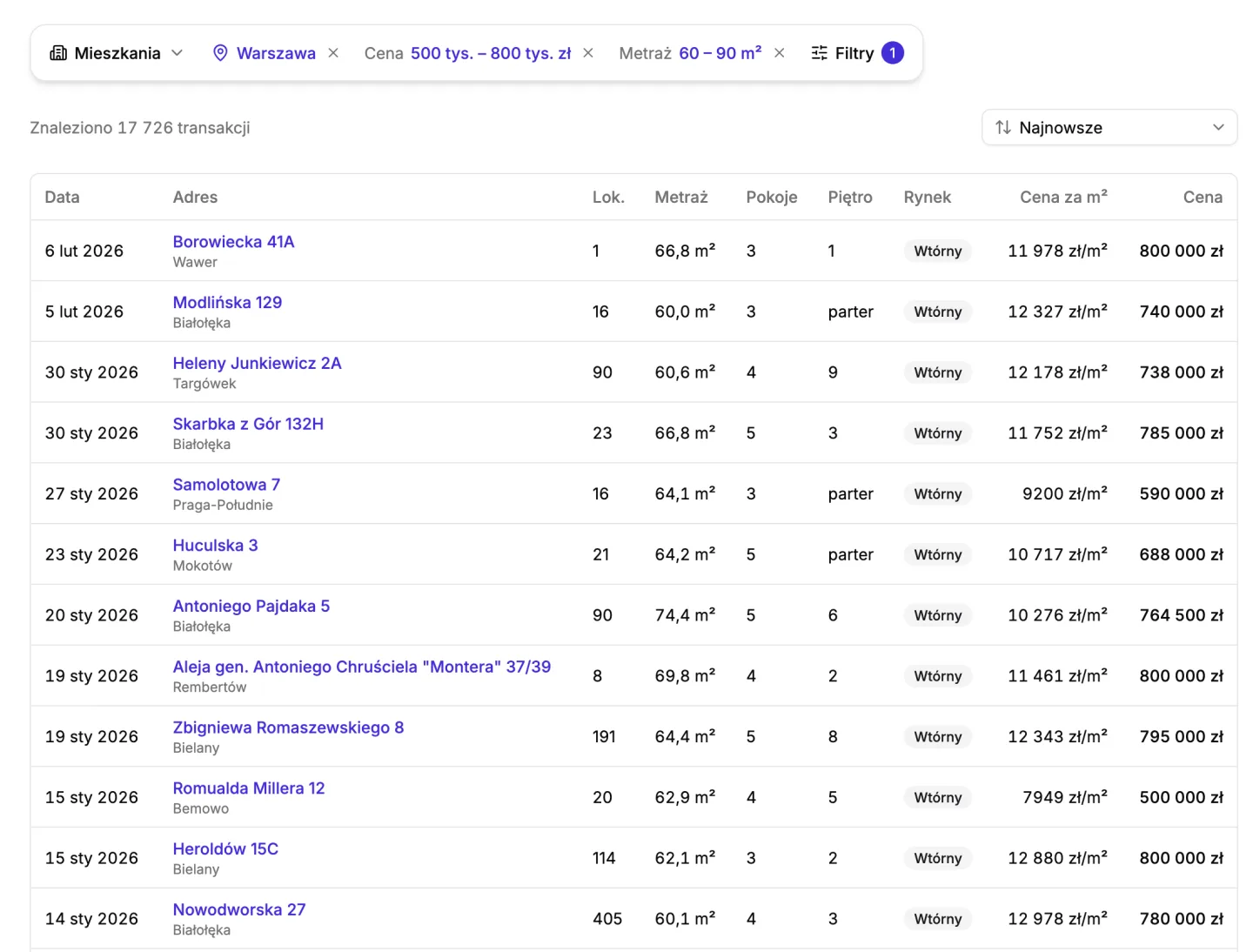View the Samolotowa 7 transaction
The width and height of the screenshot is (1253, 952).
point(226,485)
